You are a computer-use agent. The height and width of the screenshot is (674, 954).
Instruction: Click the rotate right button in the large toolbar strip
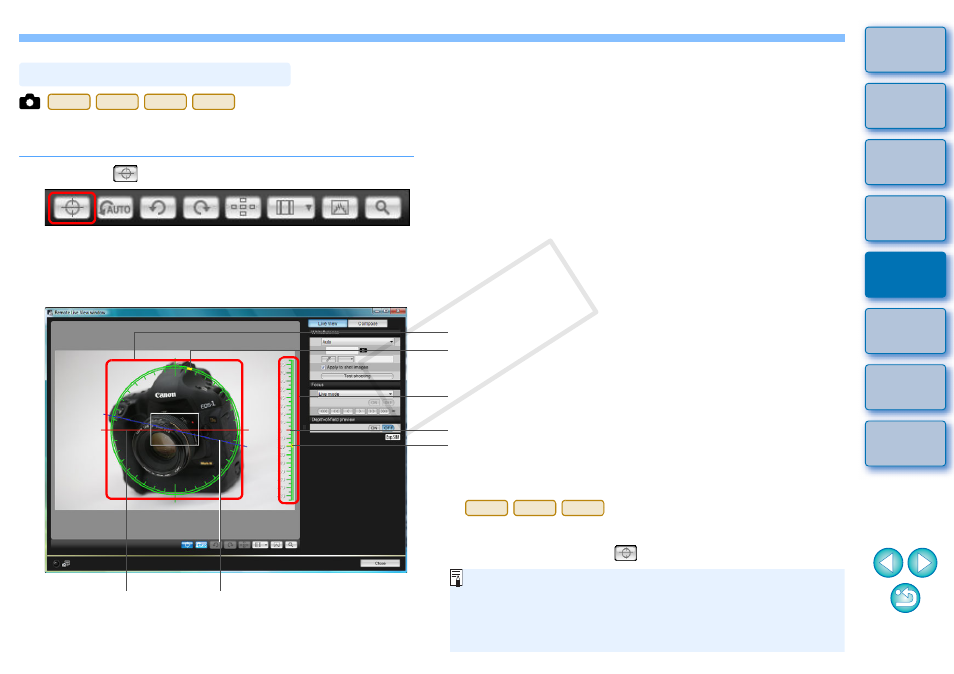[x=201, y=208]
